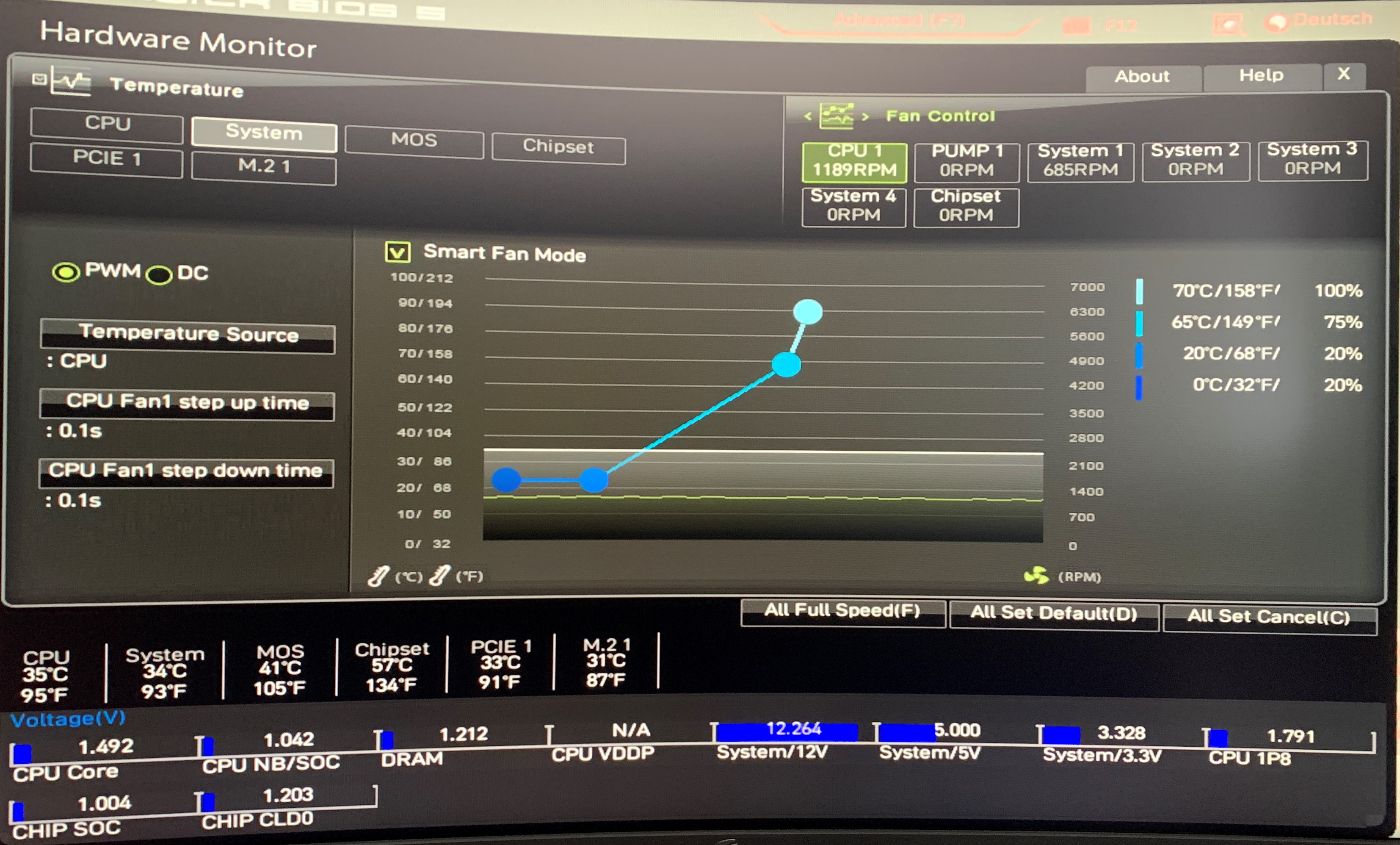
Task: Click the Celsius thermometer icon
Action: (x=378, y=576)
